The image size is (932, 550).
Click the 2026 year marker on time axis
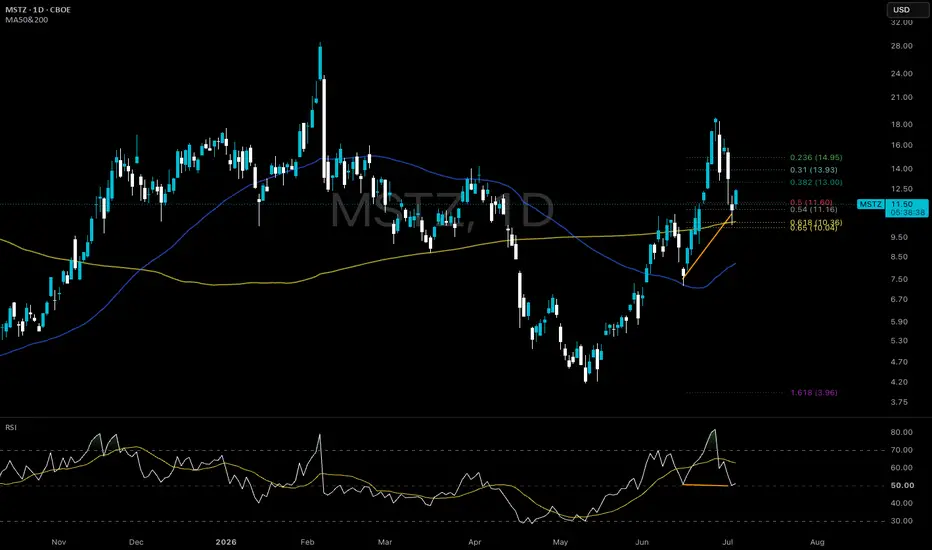[x=226, y=542]
